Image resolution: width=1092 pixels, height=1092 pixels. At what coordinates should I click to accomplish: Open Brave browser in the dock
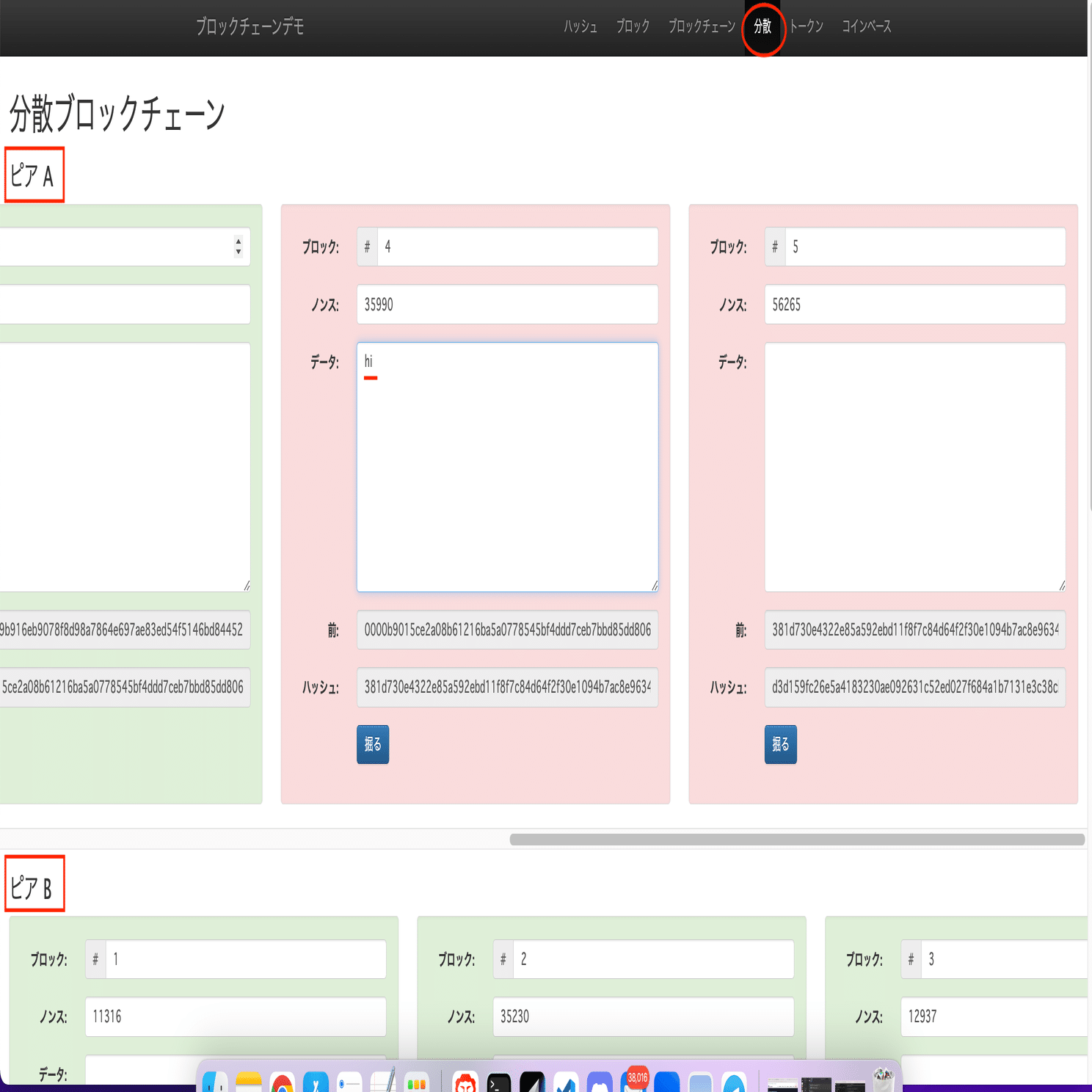point(464,1082)
